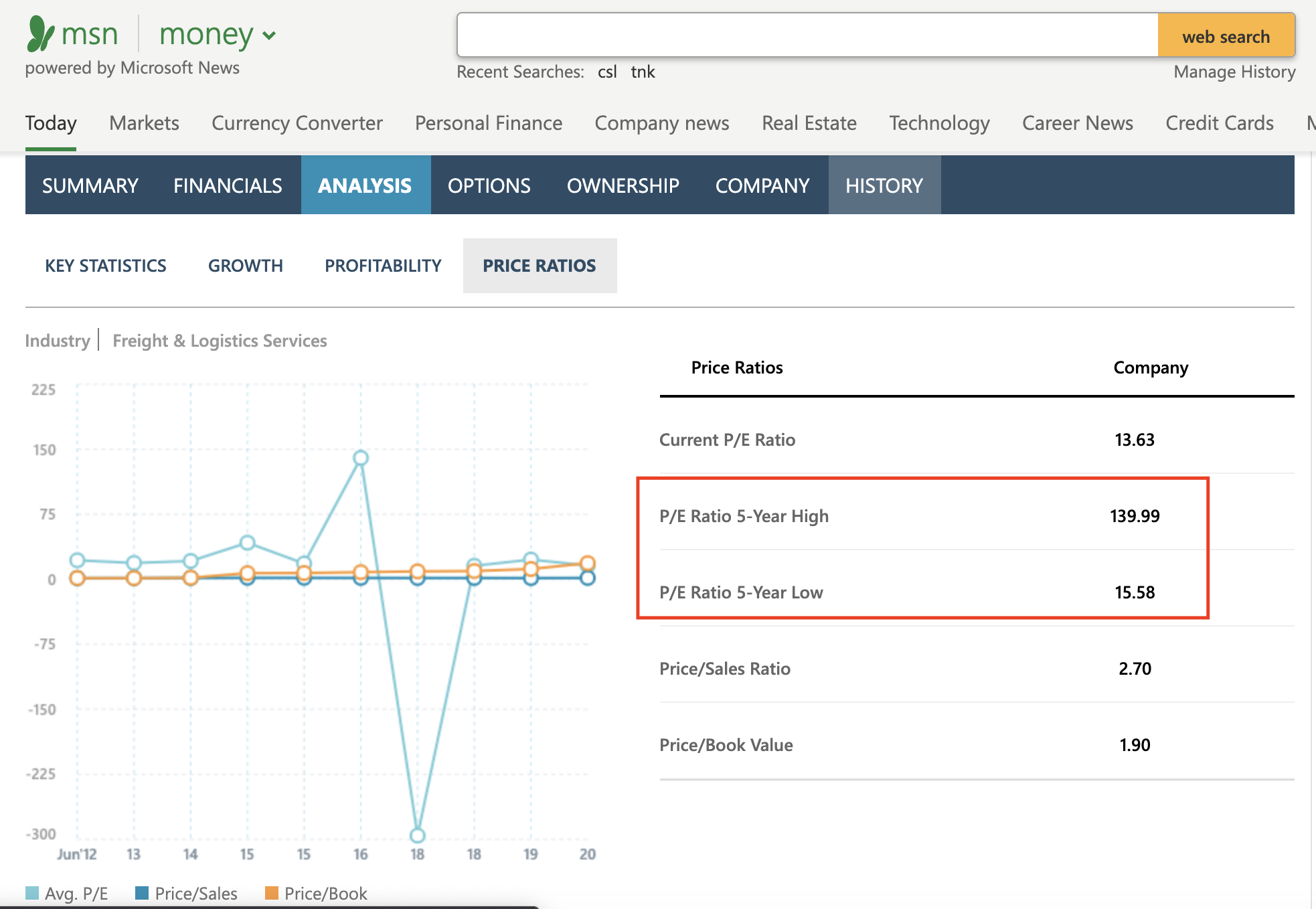
Task: Click the MSN butterfly logo
Action: [x=40, y=33]
